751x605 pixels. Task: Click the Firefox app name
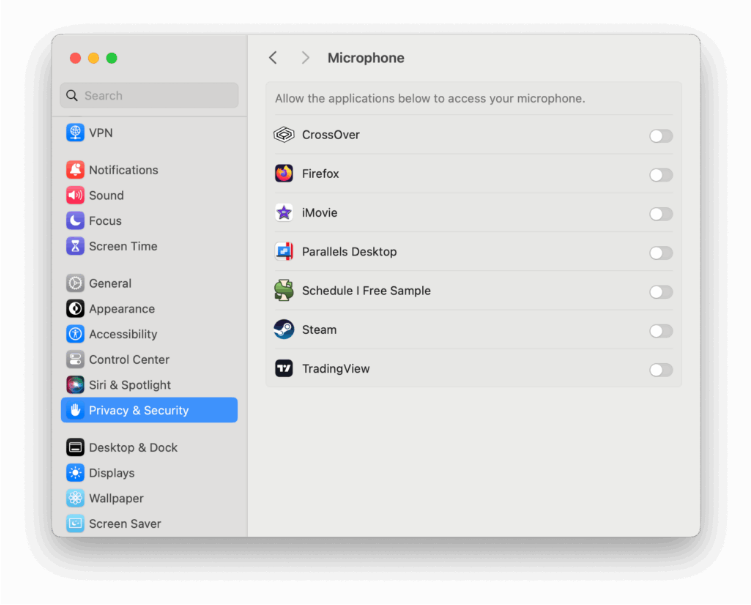tap(320, 173)
